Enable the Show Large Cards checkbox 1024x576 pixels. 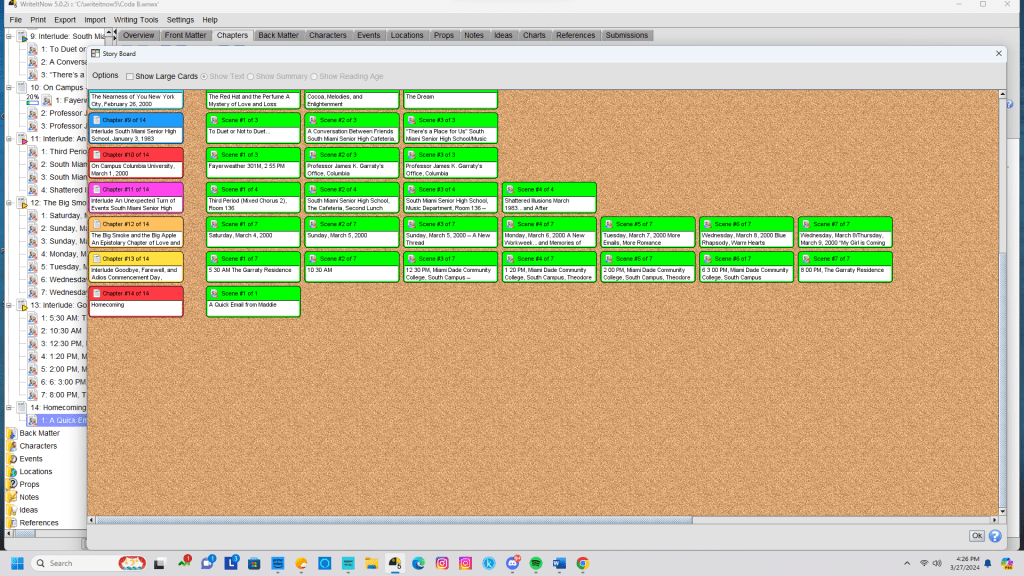(x=130, y=76)
